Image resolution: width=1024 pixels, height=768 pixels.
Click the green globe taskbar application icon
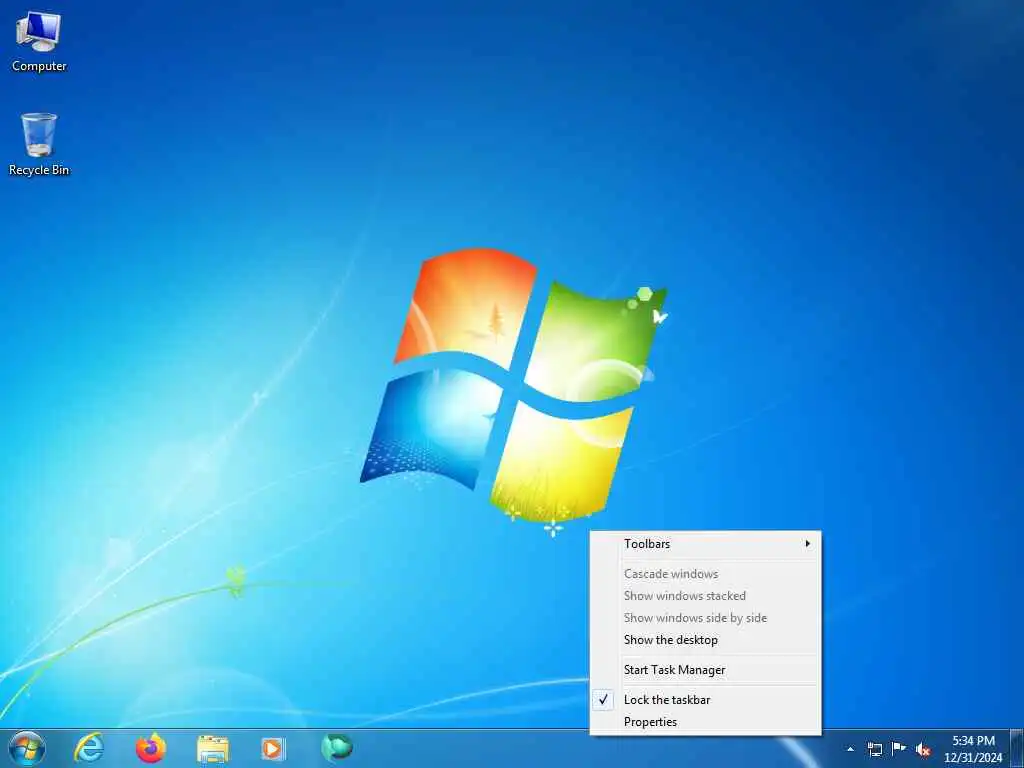(336, 748)
